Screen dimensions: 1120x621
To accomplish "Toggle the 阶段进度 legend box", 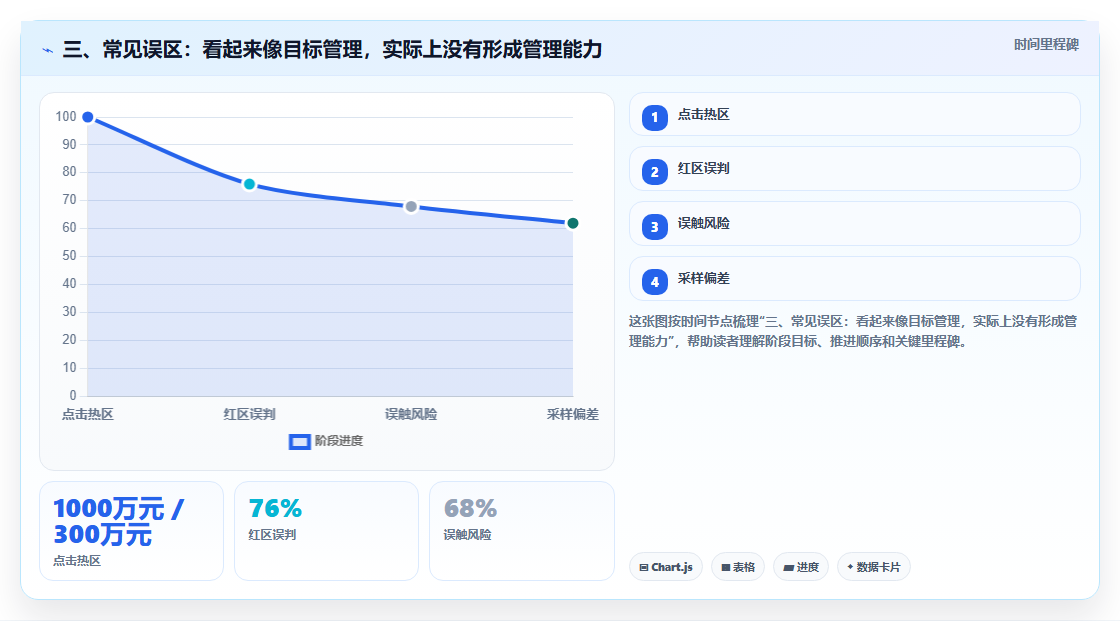I will click(299, 442).
